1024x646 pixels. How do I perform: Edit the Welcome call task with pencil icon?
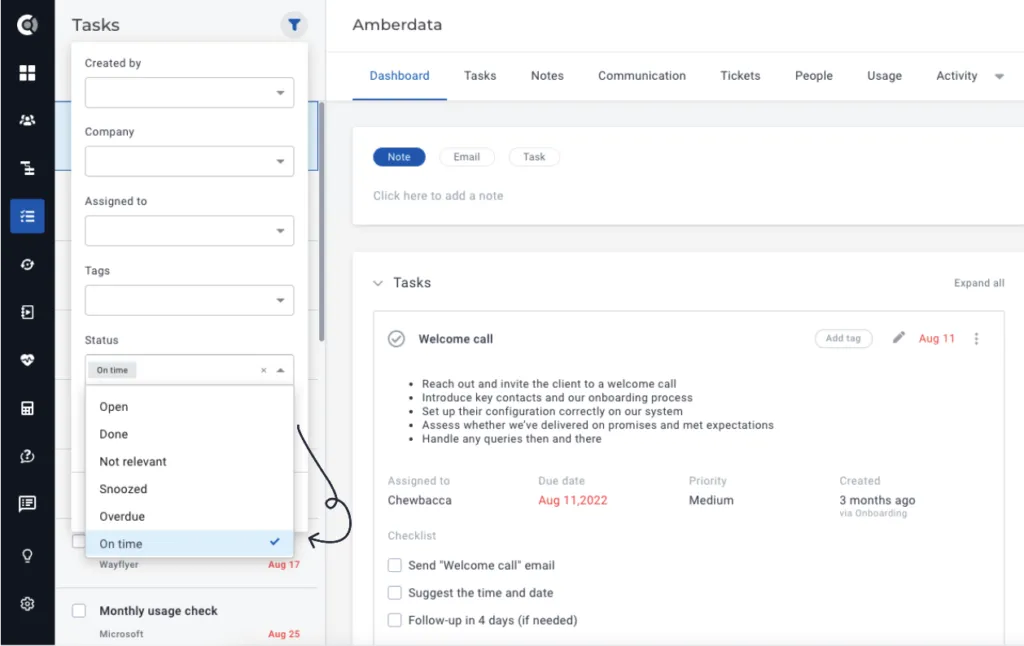tap(899, 338)
